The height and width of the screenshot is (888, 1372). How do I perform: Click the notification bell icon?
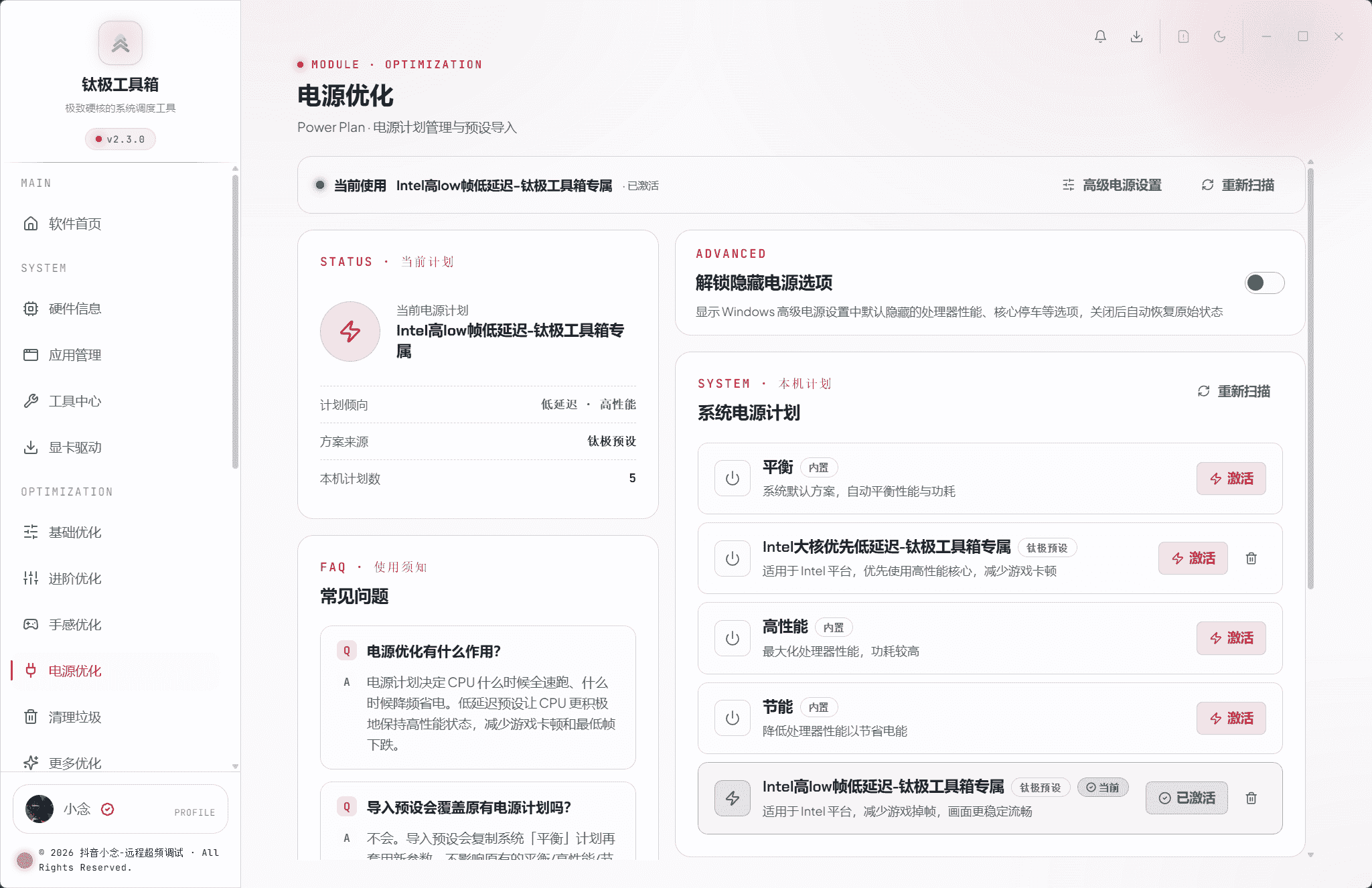(x=1100, y=37)
